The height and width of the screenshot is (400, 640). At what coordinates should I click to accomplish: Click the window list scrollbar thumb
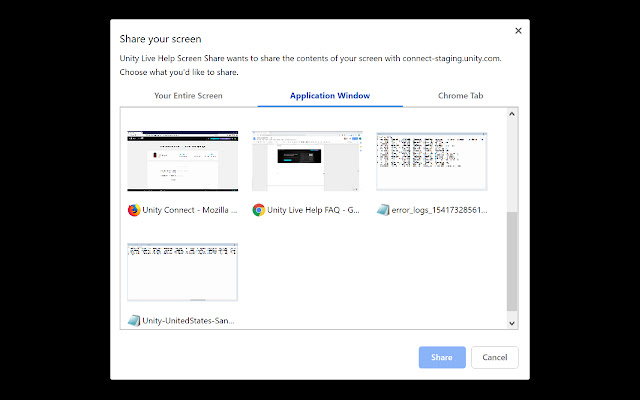click(512, 261)
